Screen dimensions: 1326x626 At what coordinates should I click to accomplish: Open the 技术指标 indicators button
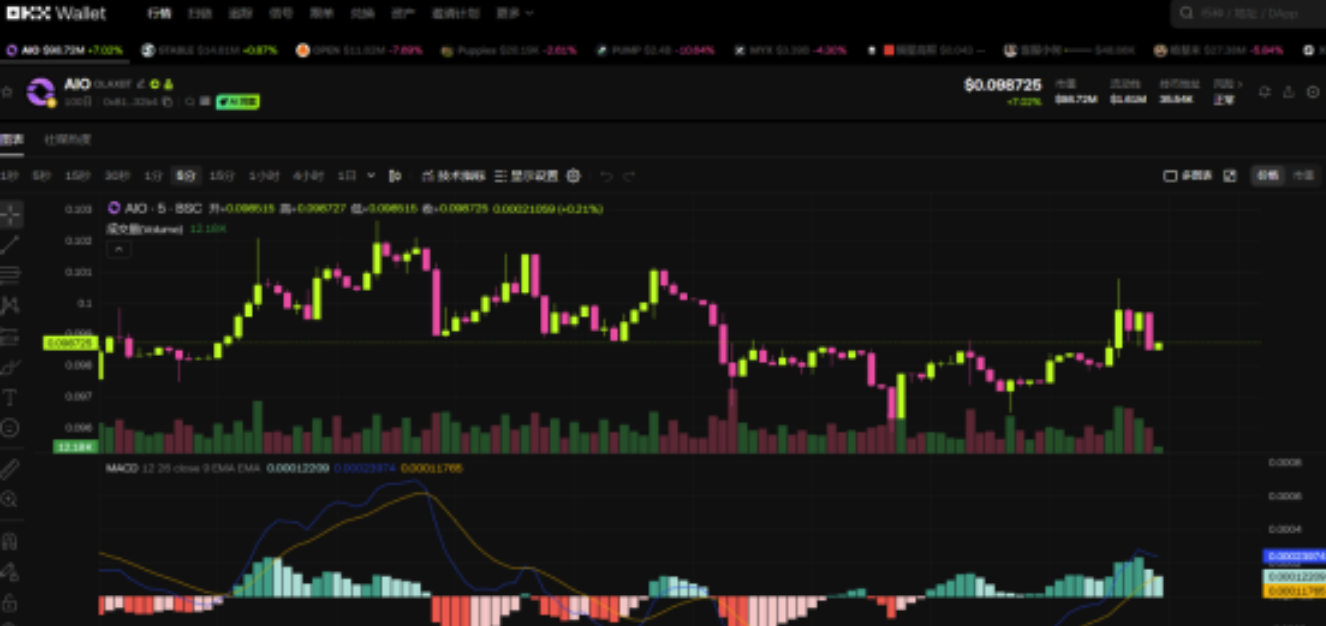point(454,176)
